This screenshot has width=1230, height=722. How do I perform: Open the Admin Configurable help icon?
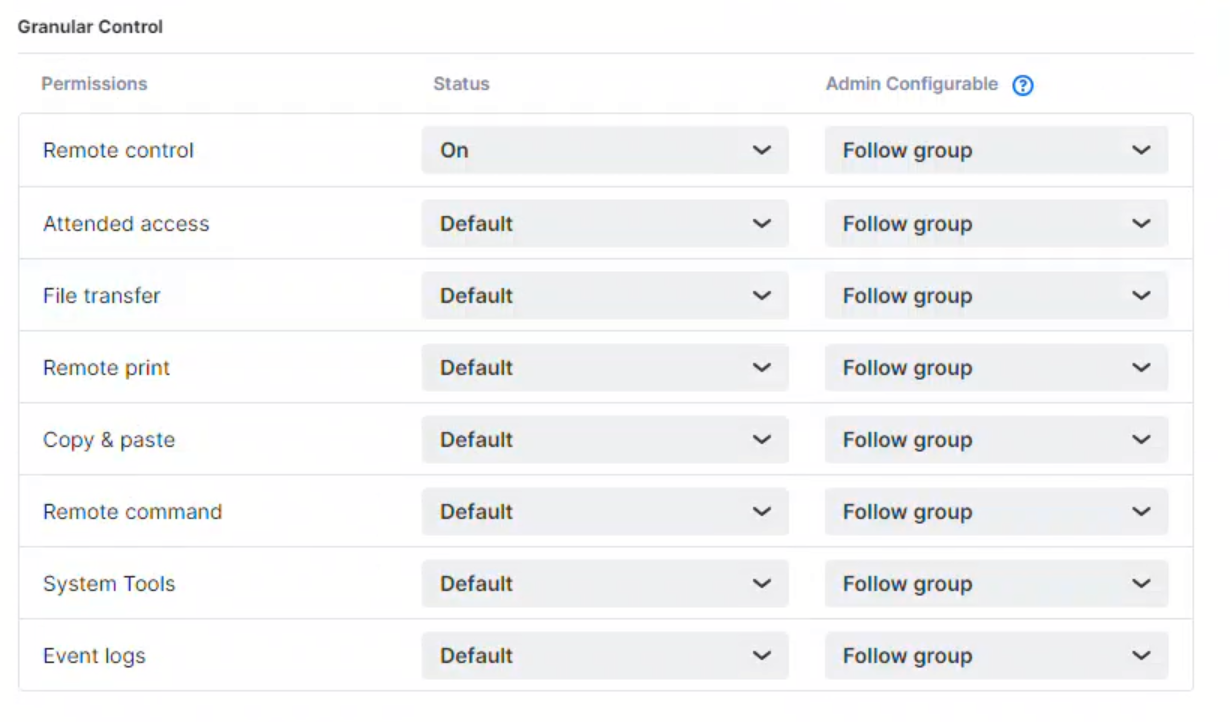pos(1022,85)
